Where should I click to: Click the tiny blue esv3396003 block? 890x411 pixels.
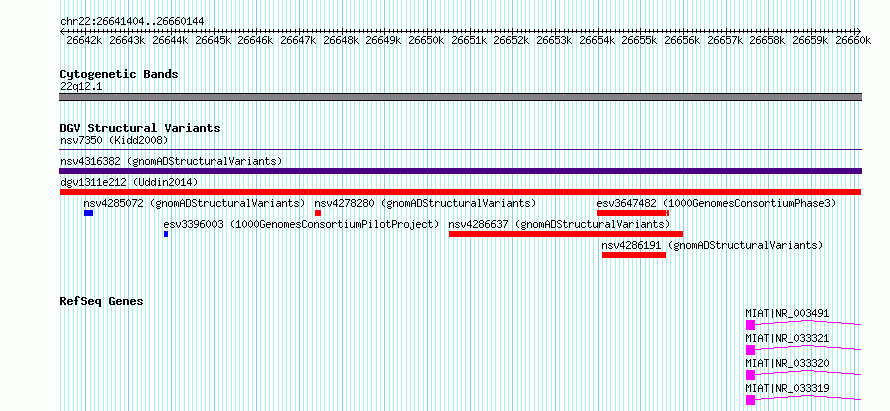[166, 234]
